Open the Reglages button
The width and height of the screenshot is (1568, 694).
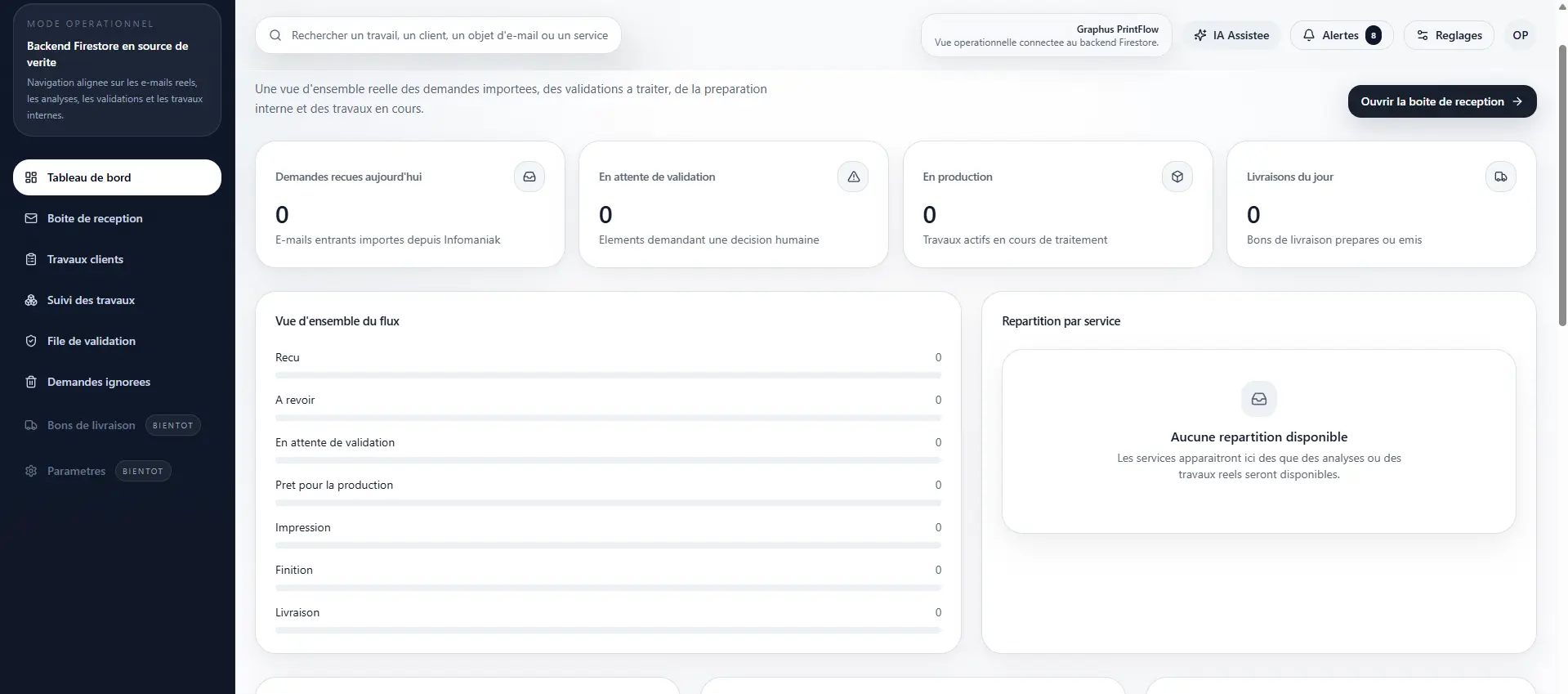pos(1449,35)
